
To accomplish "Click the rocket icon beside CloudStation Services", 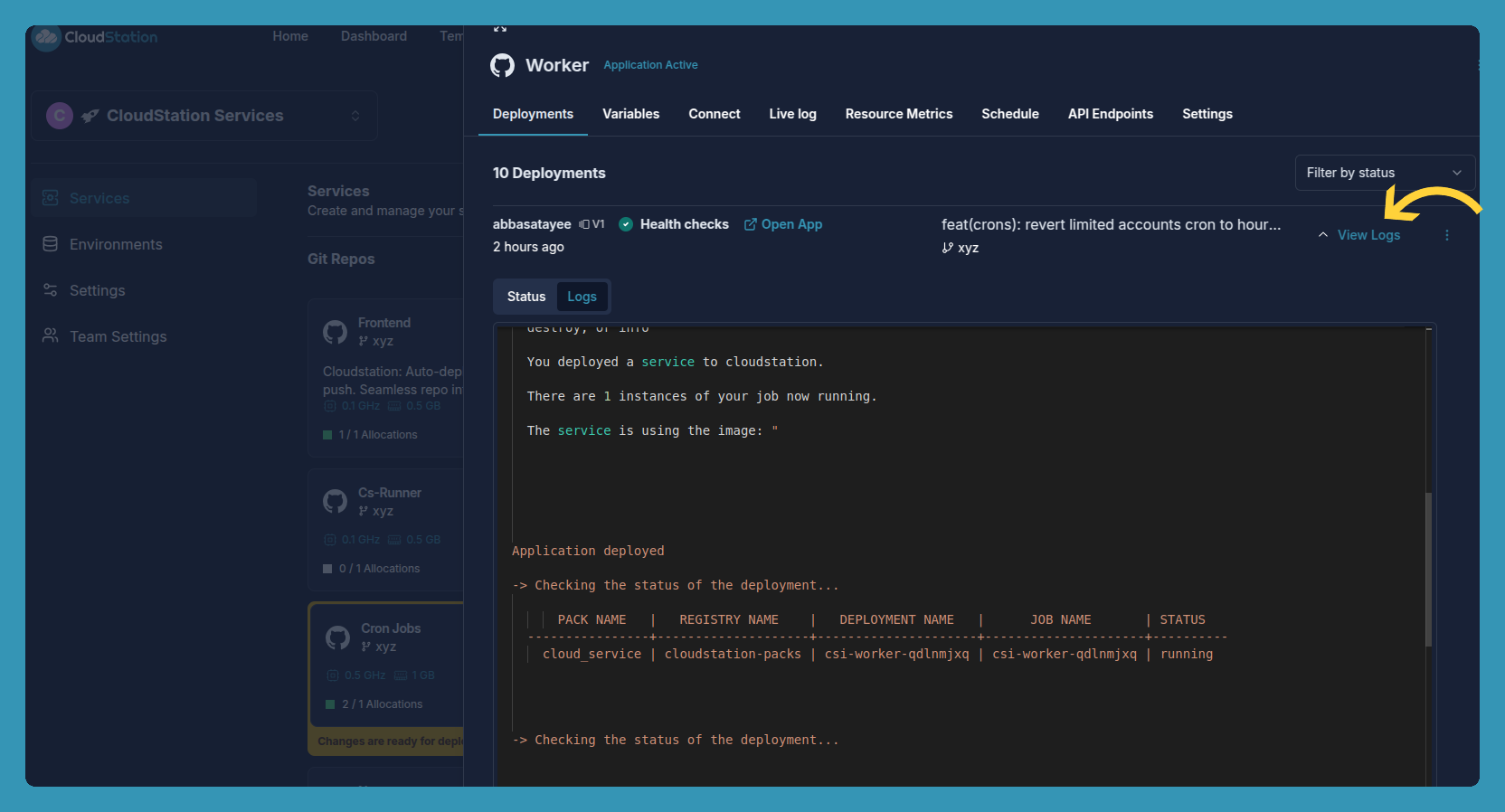I will pyautogui.click(x=90, y=116).
